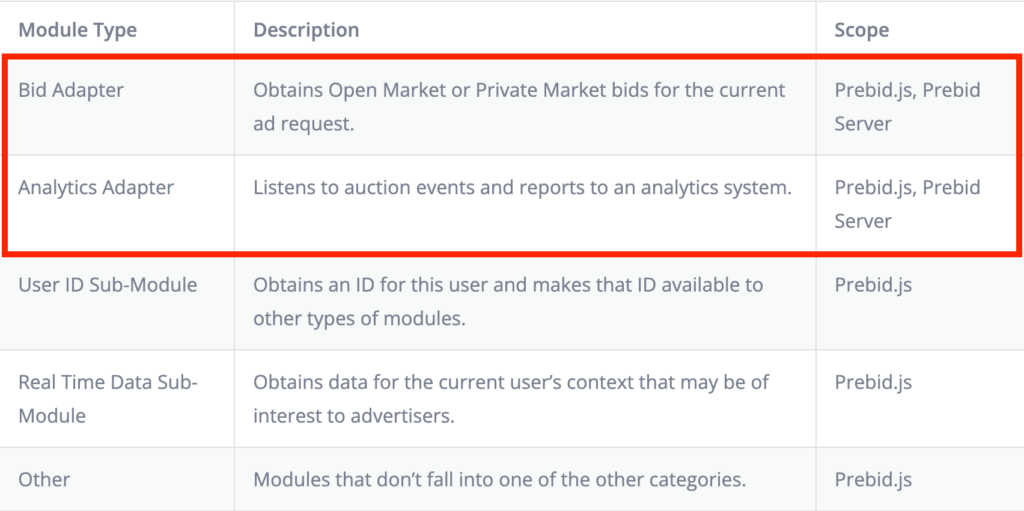The image size is (1024, 511).
Task: Click the Module Type column header
Action: (78, 30)
